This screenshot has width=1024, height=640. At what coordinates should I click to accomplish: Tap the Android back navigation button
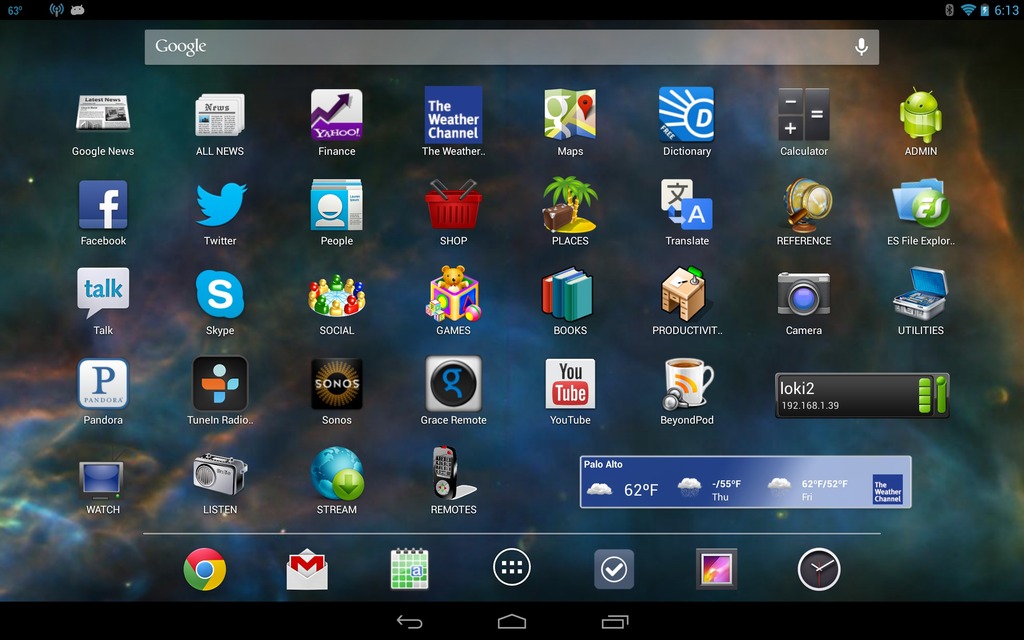[x=409, y=622]
